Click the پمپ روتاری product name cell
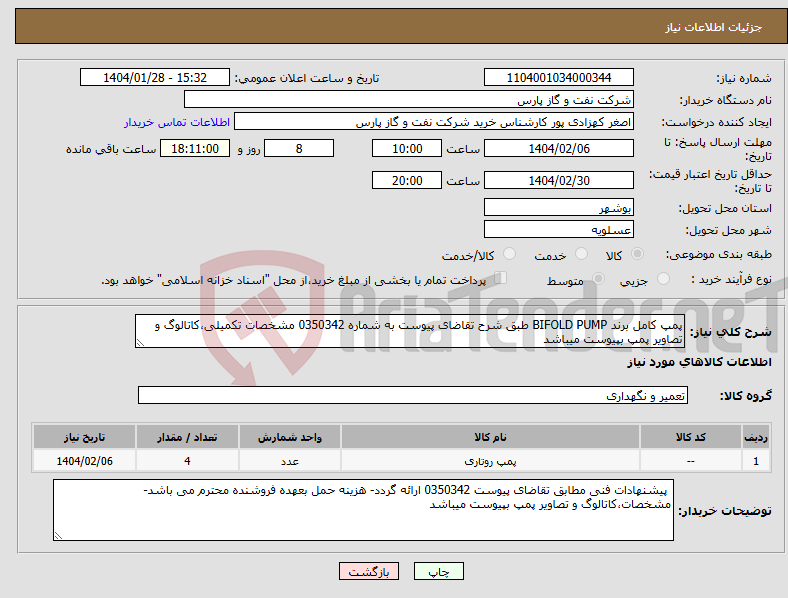 (490, 461)
